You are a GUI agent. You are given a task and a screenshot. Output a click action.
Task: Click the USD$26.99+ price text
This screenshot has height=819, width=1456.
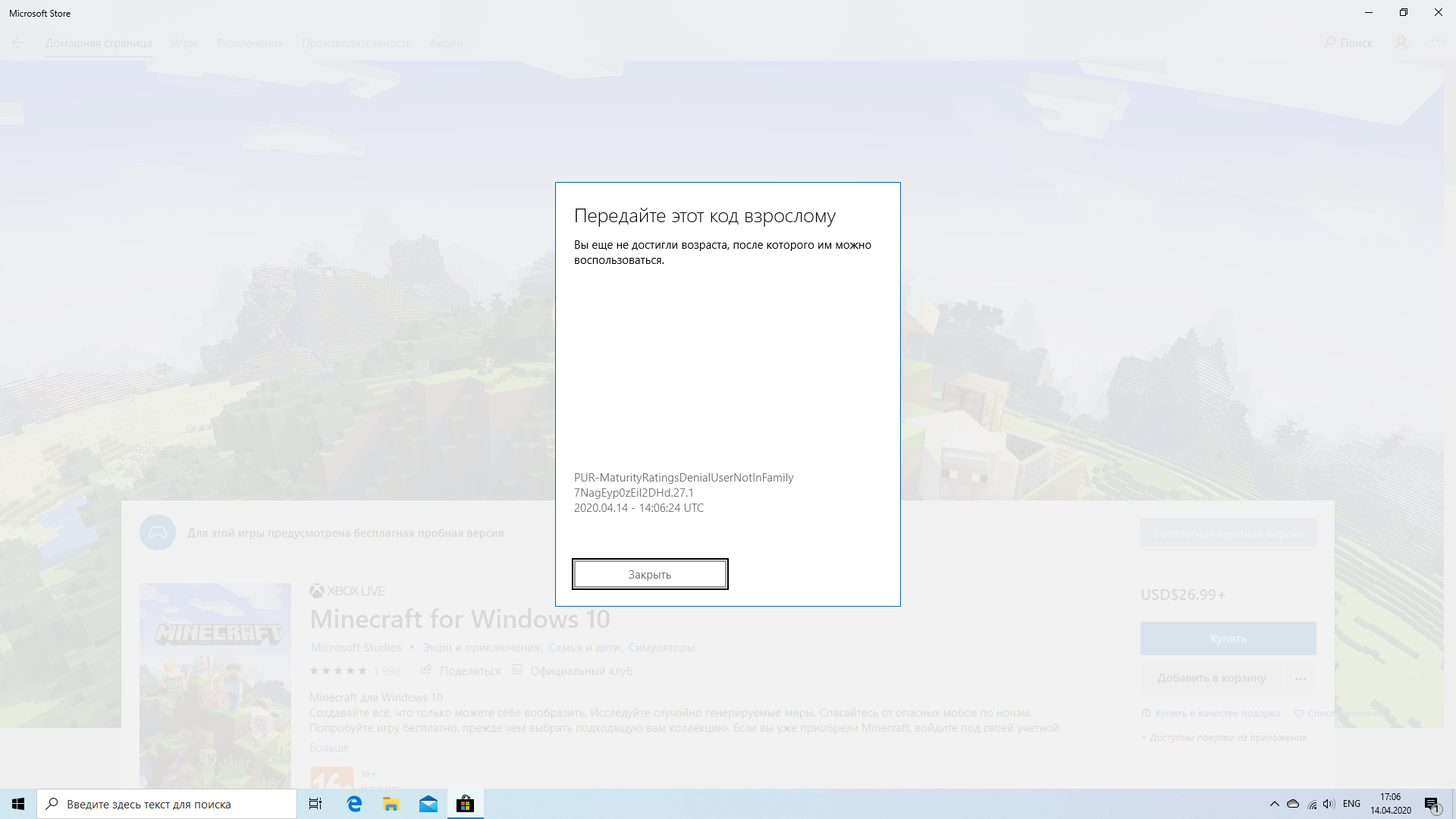click(1183, 595)
